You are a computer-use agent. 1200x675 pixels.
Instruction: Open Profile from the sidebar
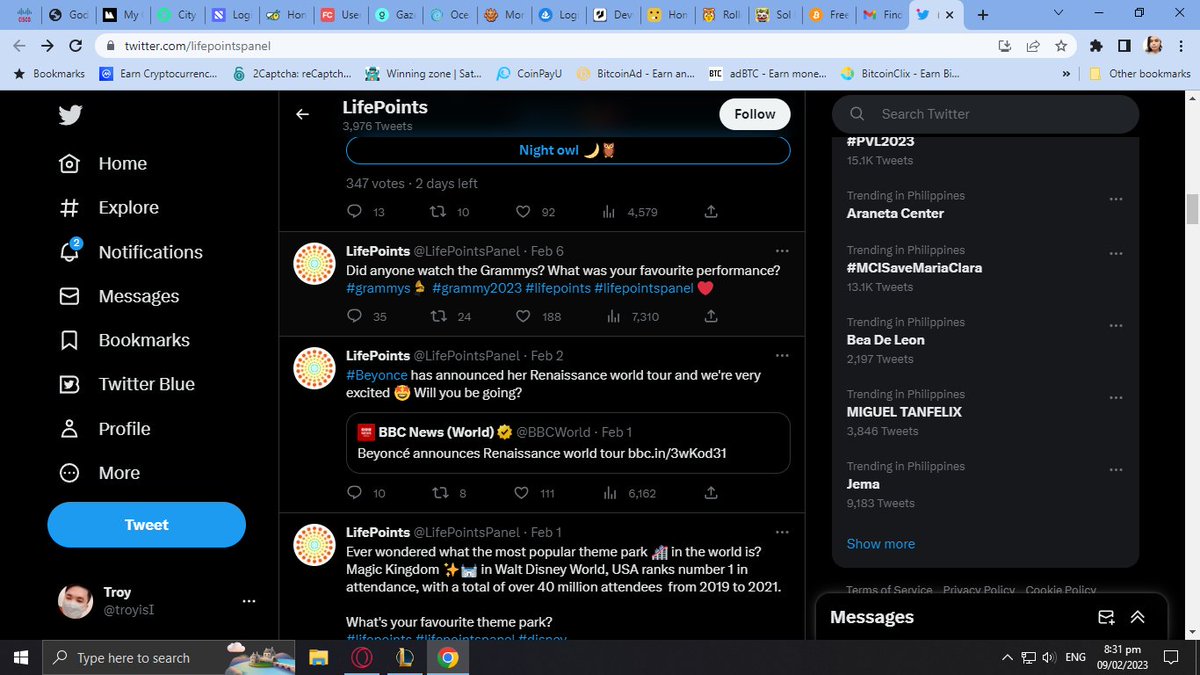pyautogui.click(x=106, y=429)
